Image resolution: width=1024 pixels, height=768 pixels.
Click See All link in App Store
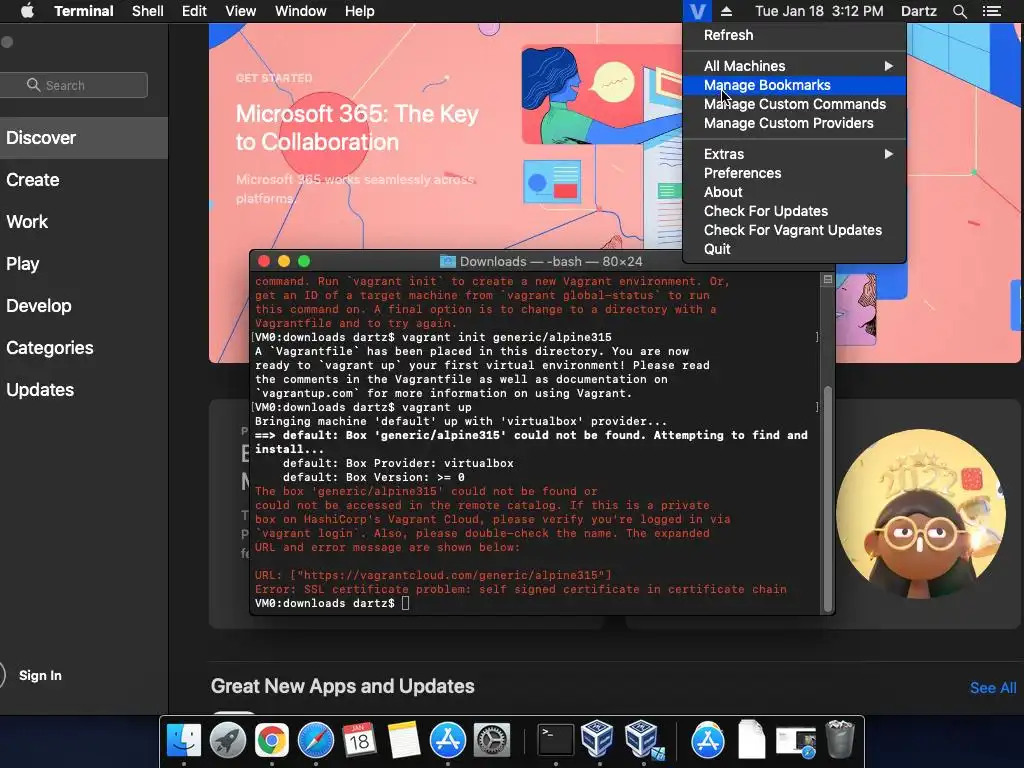pos(993,688)
